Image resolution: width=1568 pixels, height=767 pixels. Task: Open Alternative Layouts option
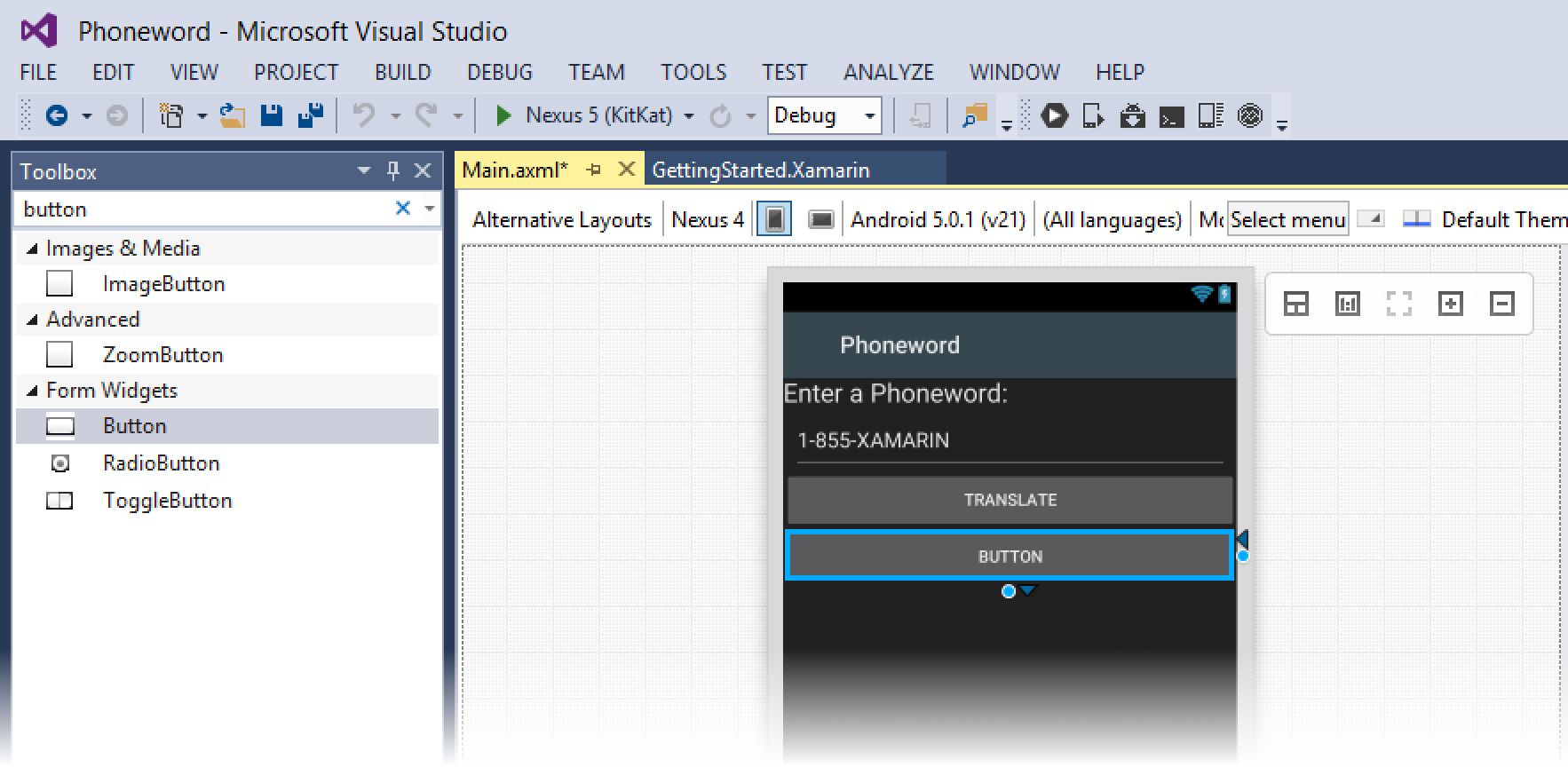(x=561, y=219)
